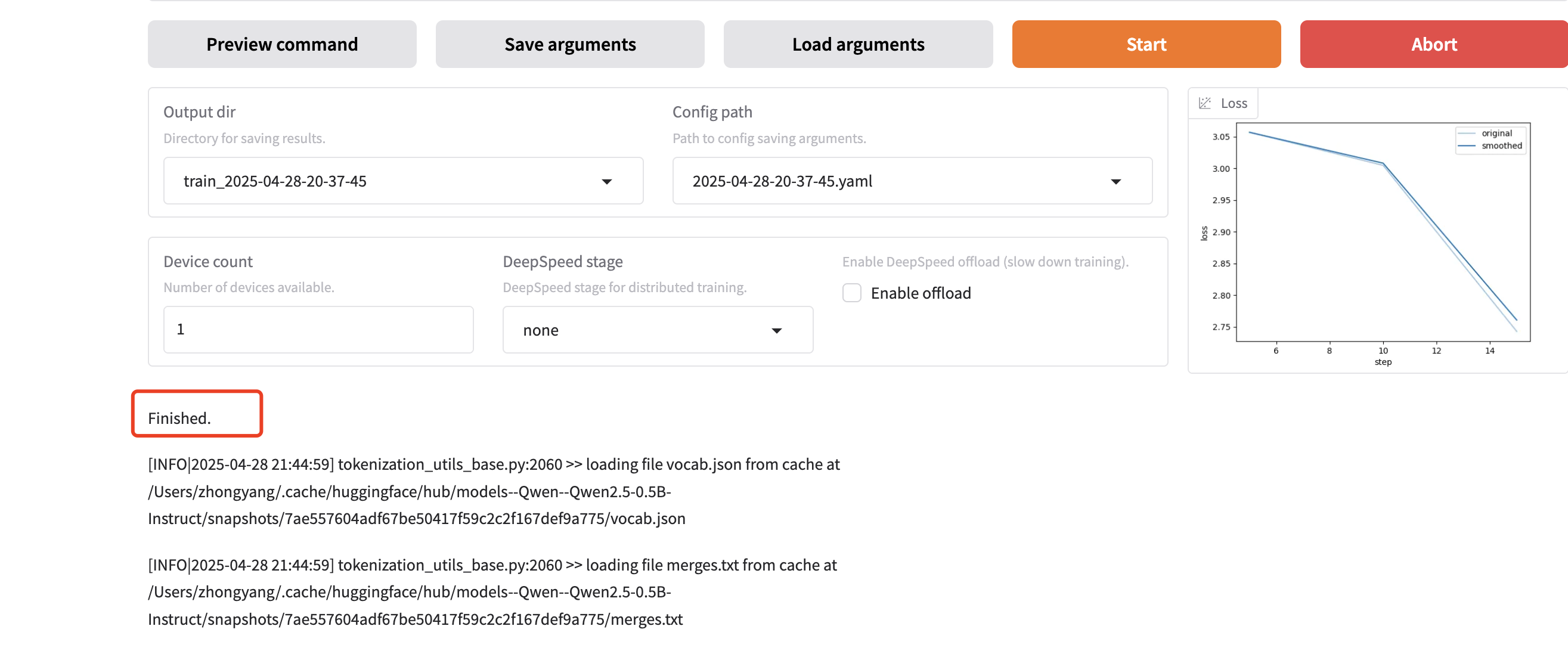Click the merges.txt log entry

pyautogui.click(x=492, y=592)
